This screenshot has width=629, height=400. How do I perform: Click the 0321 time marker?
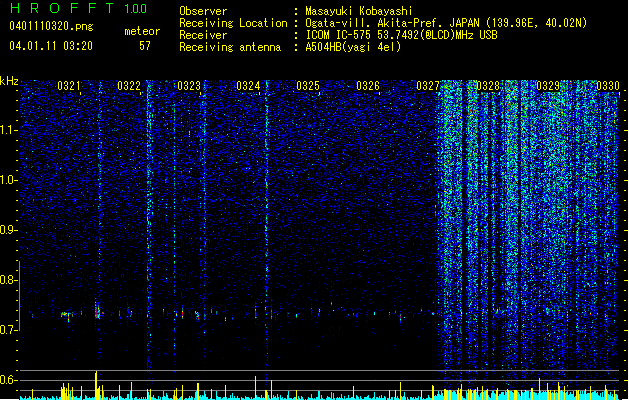69,86
